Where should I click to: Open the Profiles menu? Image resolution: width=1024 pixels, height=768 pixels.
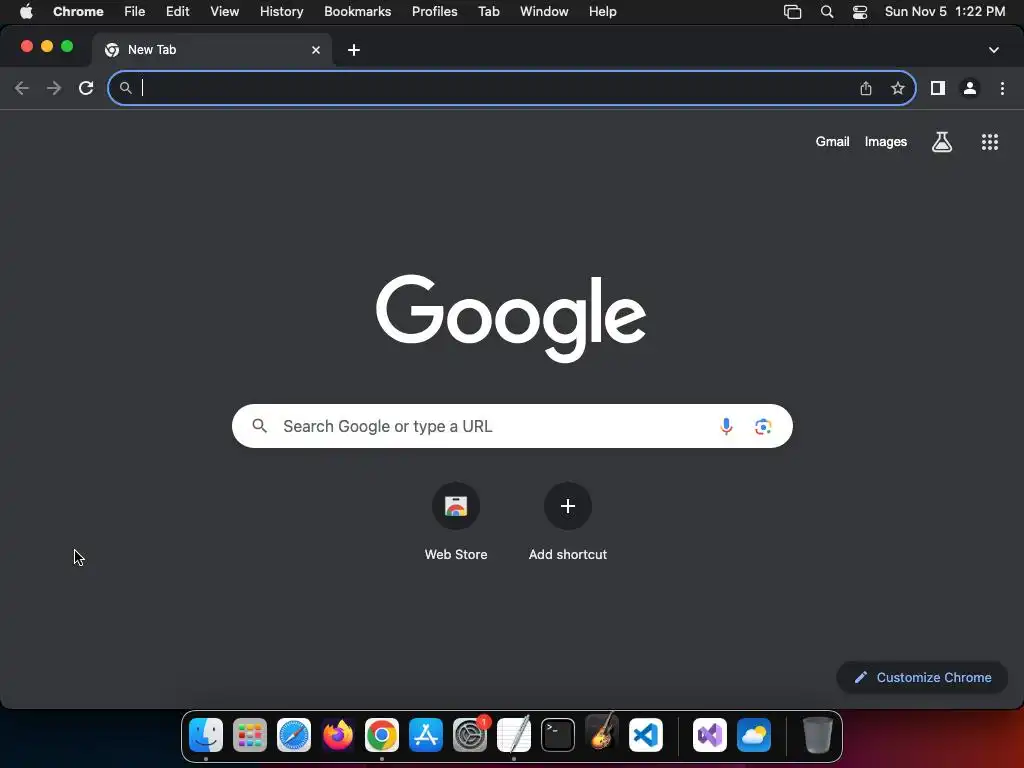(x=434, y=12)
